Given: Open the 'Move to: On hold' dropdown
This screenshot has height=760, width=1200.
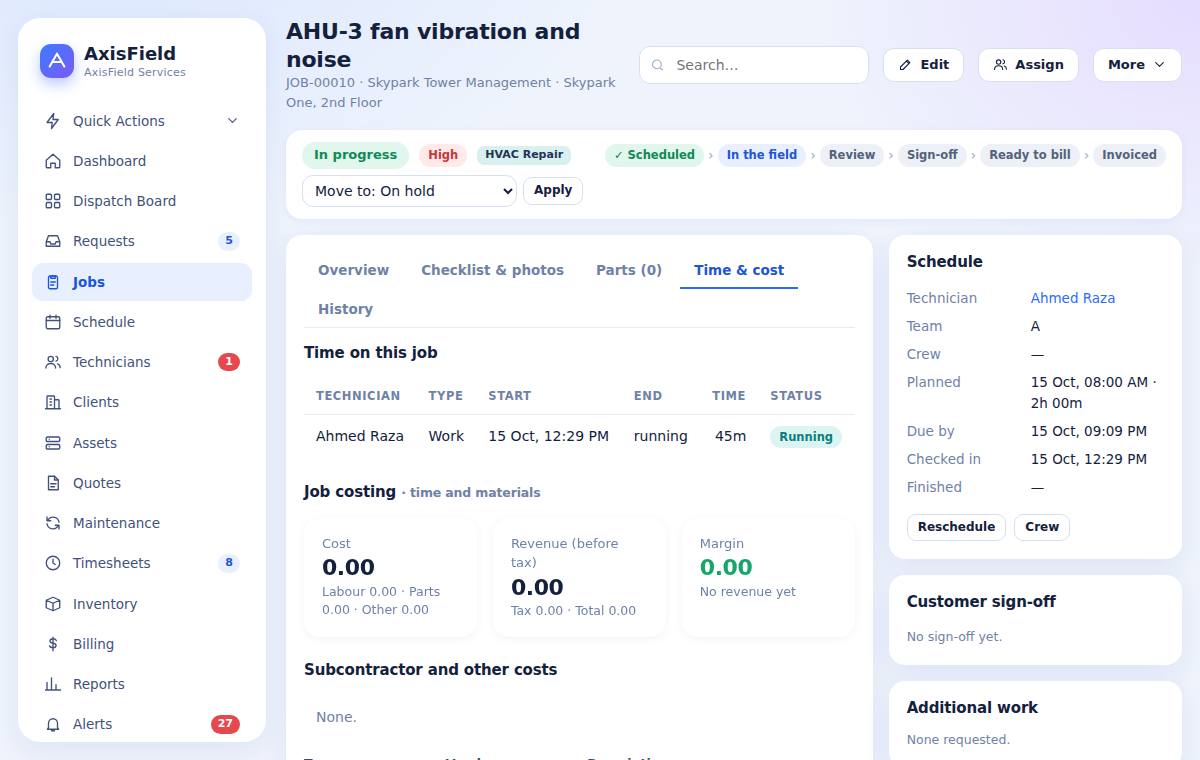Looking at the screenshot, I should (409, 191).
